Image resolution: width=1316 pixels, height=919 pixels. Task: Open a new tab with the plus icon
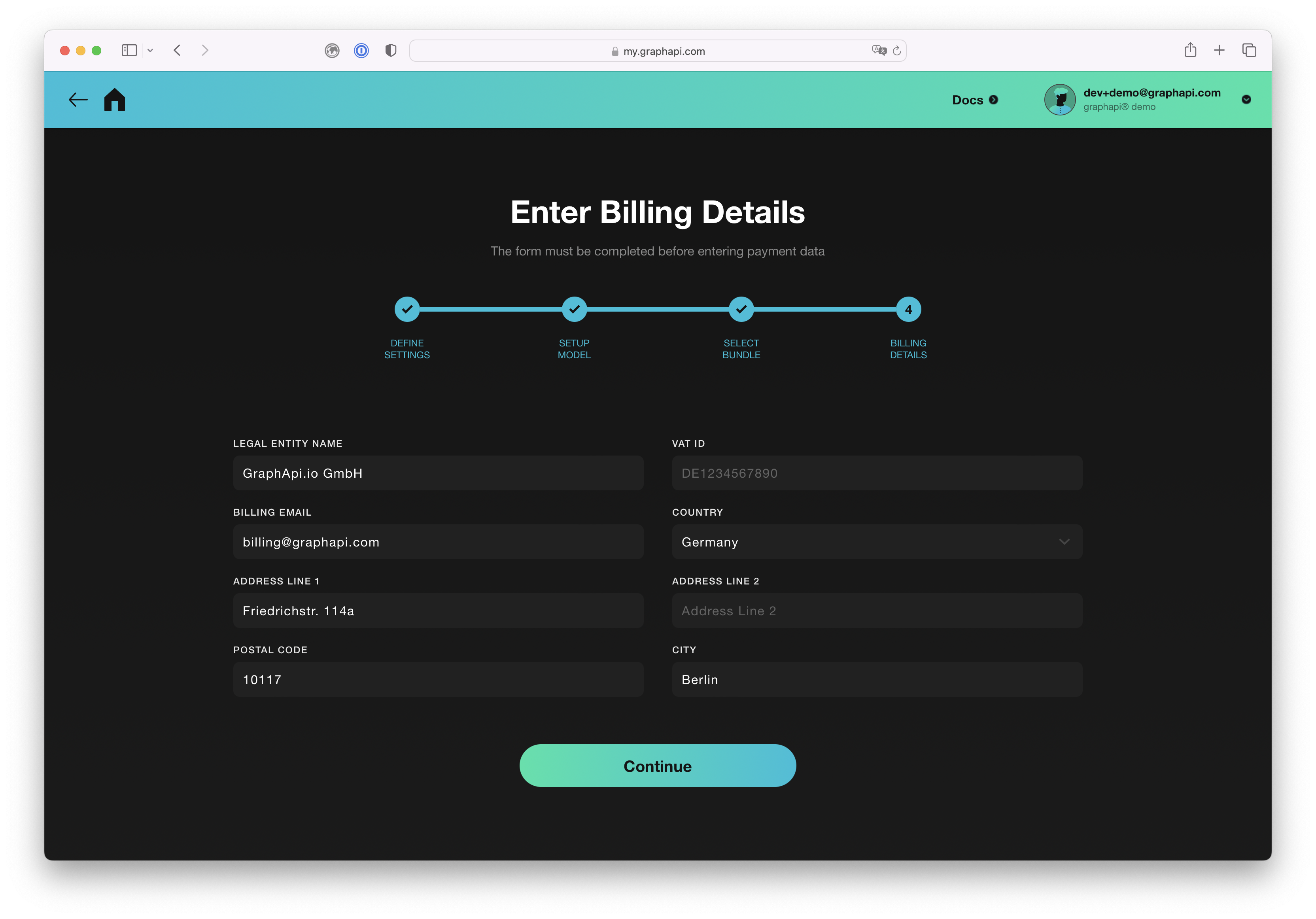(x=1219, y=51)
